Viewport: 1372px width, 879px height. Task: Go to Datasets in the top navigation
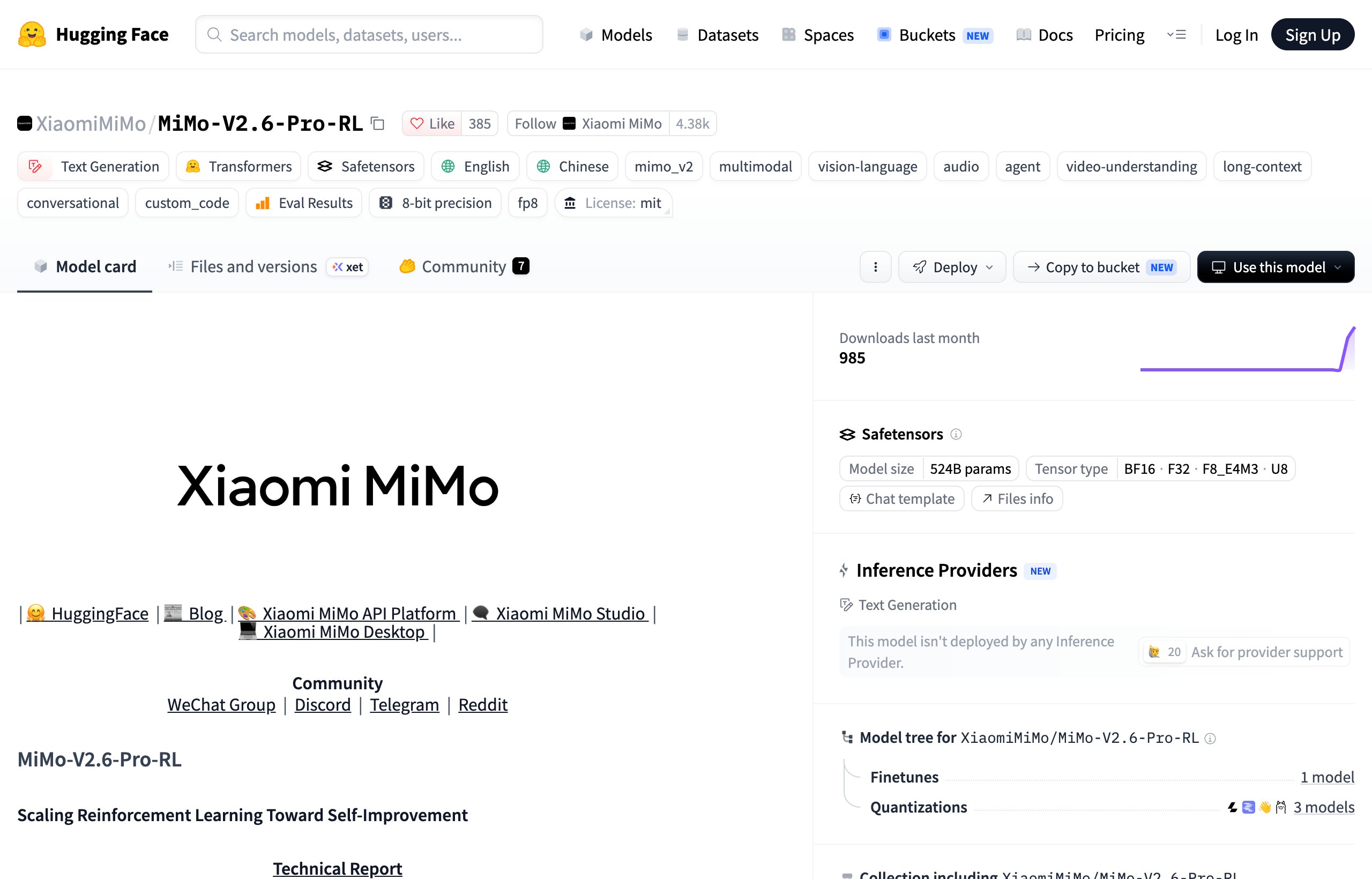point(718,35)
